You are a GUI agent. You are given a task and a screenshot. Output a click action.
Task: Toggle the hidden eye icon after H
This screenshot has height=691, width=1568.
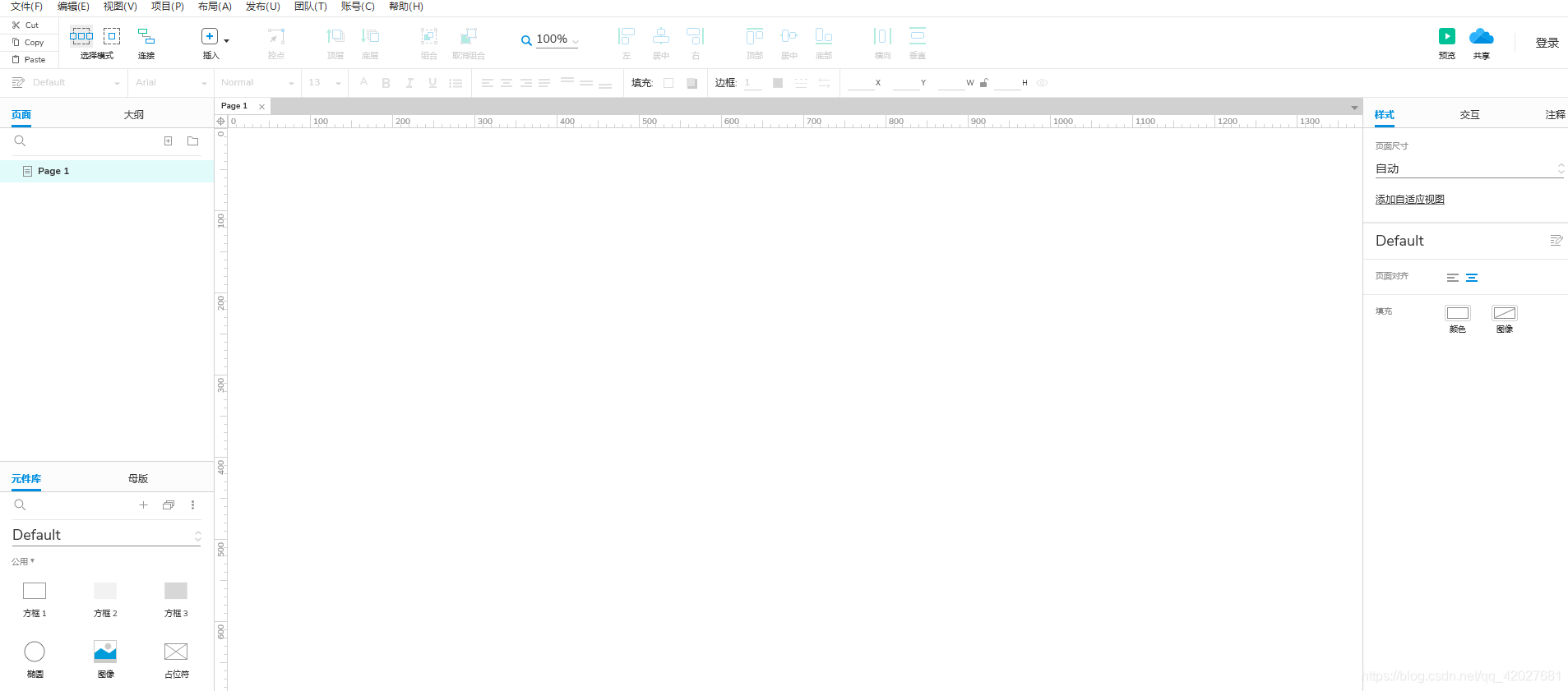[x=1043, y=83]
